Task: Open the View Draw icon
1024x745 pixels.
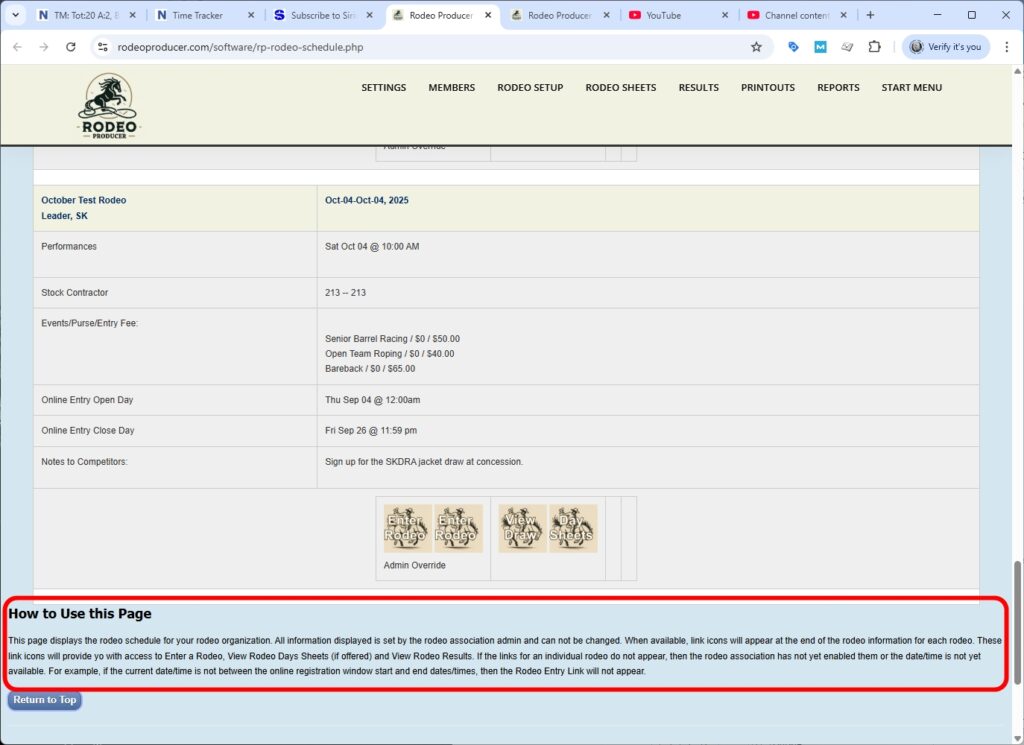Action: [522, 528]
